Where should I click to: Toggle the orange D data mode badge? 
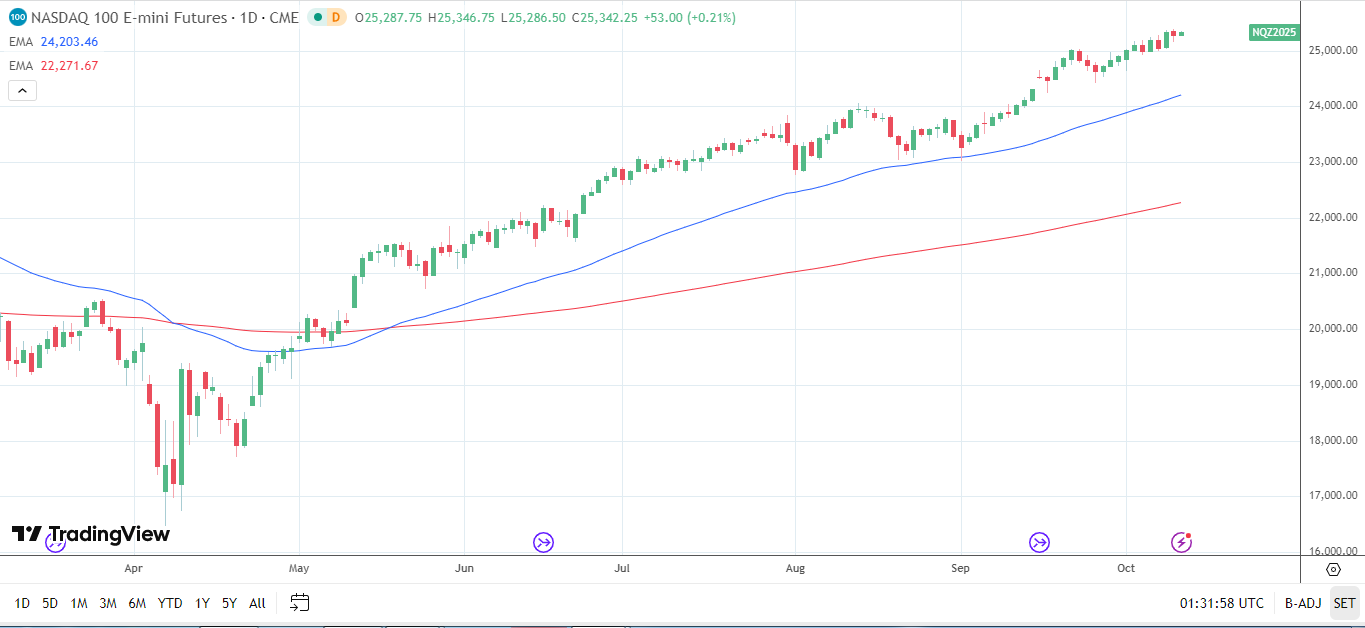click(x=336, y=17)
